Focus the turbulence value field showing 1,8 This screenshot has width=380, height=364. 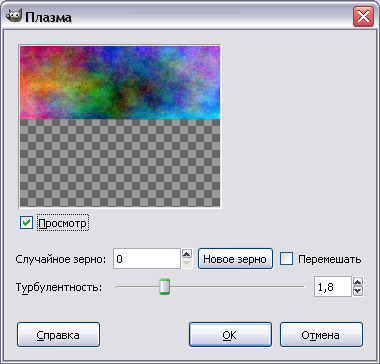click(333, 287)
